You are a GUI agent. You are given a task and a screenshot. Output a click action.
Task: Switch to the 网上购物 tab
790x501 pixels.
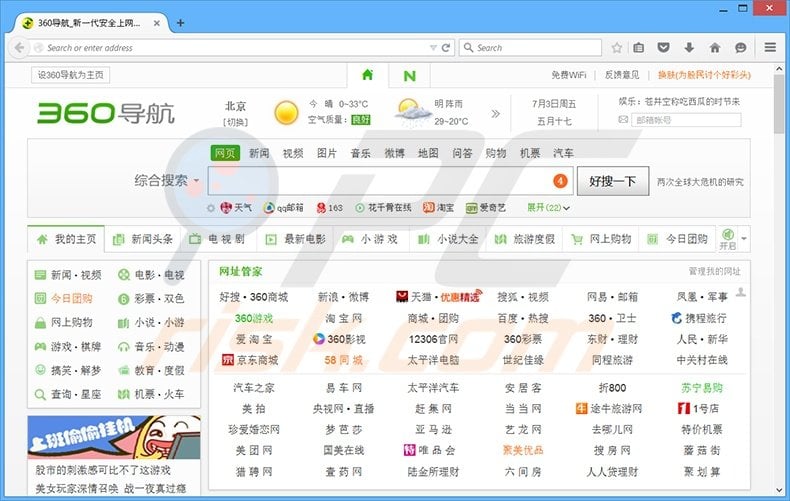coord(601,239)
